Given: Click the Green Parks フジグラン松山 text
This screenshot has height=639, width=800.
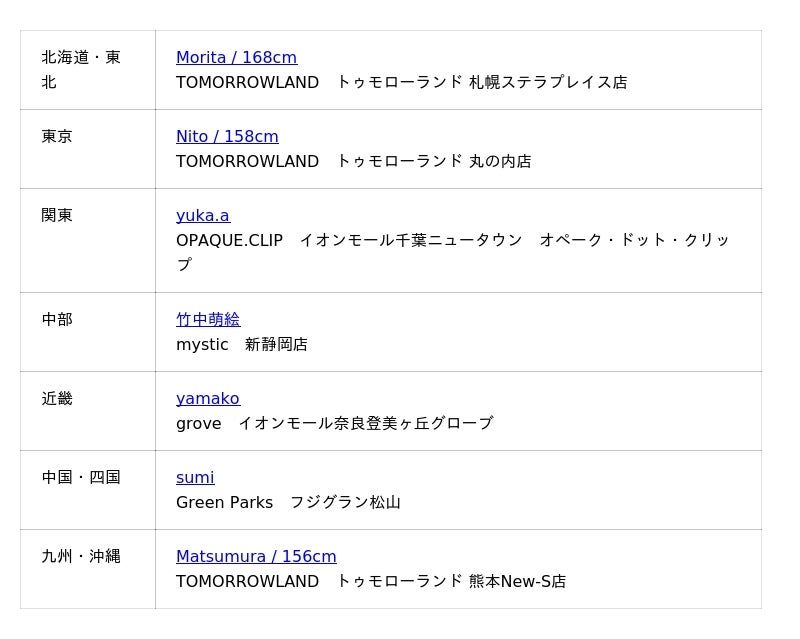Looking at the screenshot, I should pos(288,502).
